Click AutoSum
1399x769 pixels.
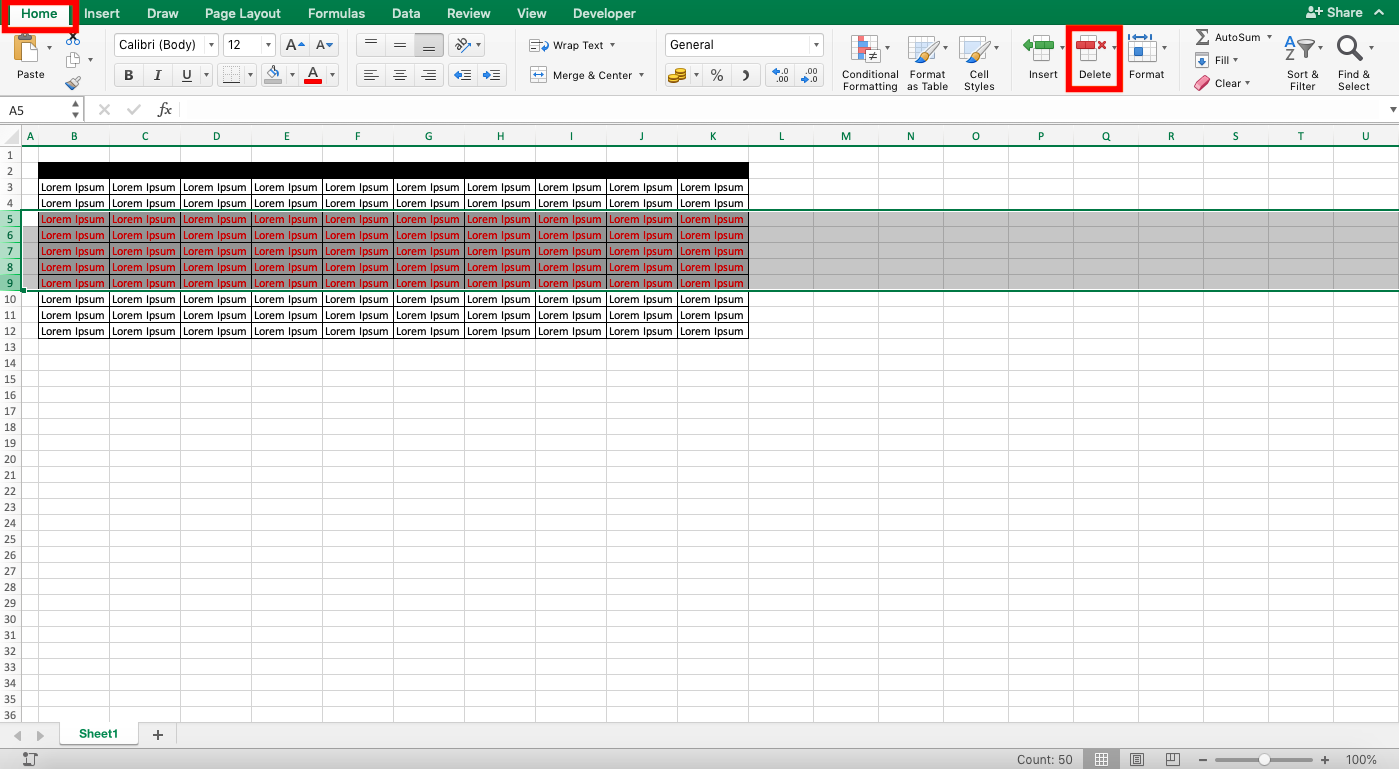1231,37
